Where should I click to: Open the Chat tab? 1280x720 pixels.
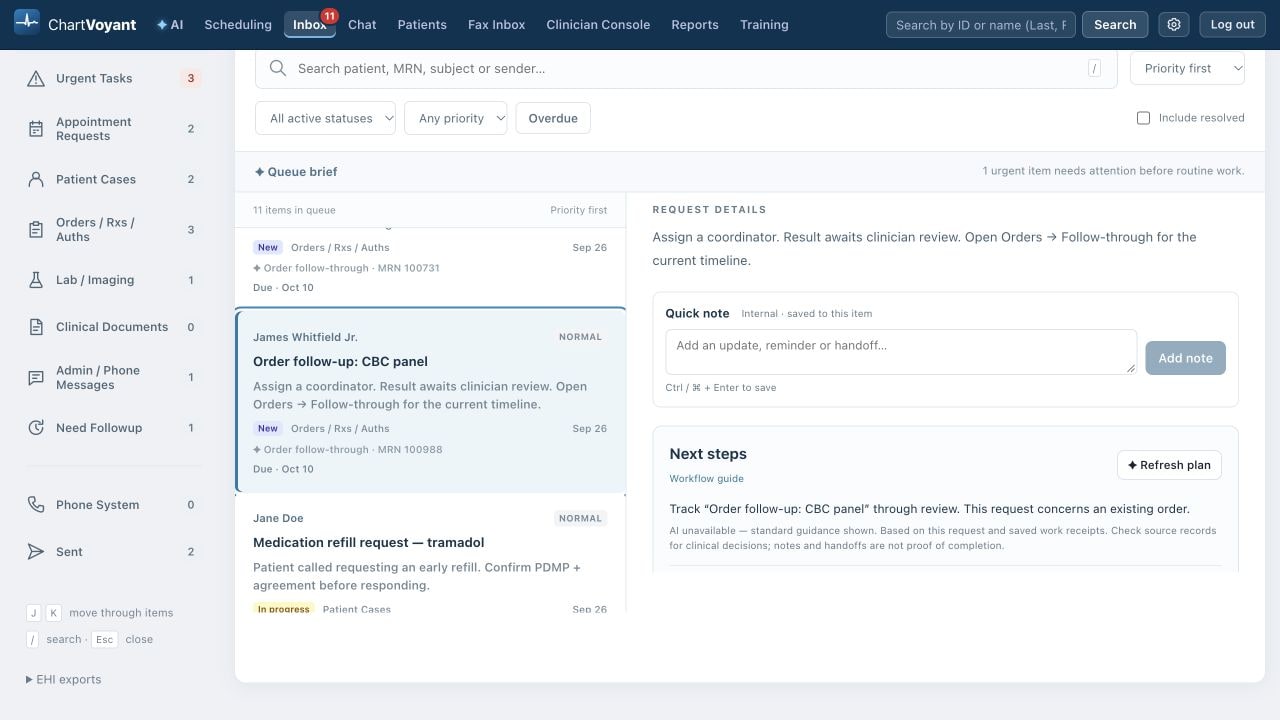point(362,25)
